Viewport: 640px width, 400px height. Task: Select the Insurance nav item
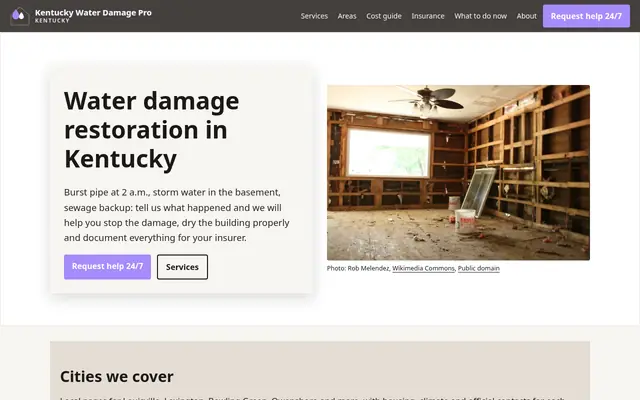tap(428, 16)
